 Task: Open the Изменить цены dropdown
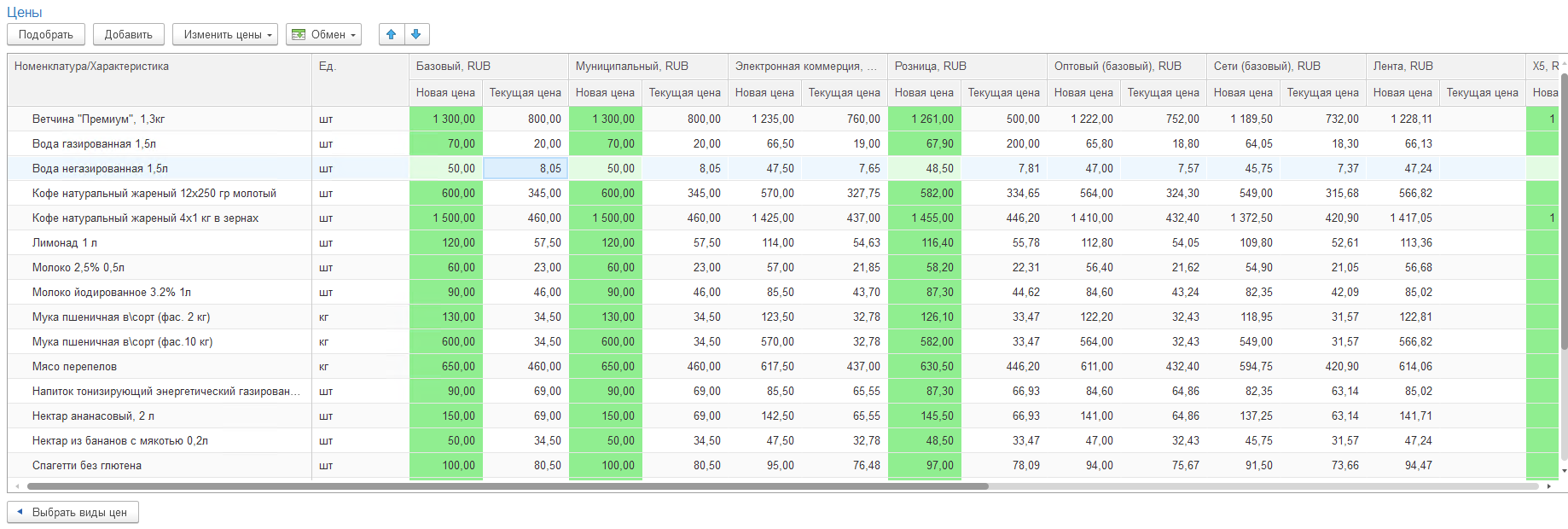225,35
